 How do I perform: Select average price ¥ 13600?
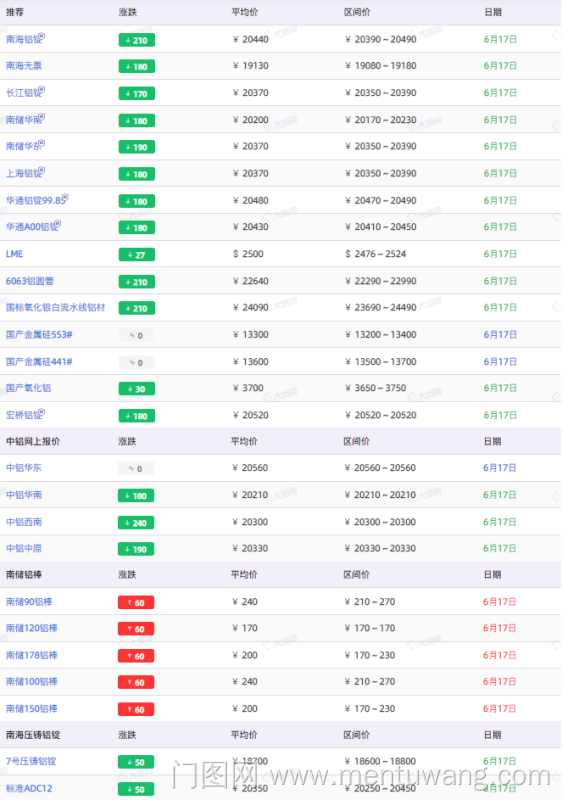click(250, 362)
